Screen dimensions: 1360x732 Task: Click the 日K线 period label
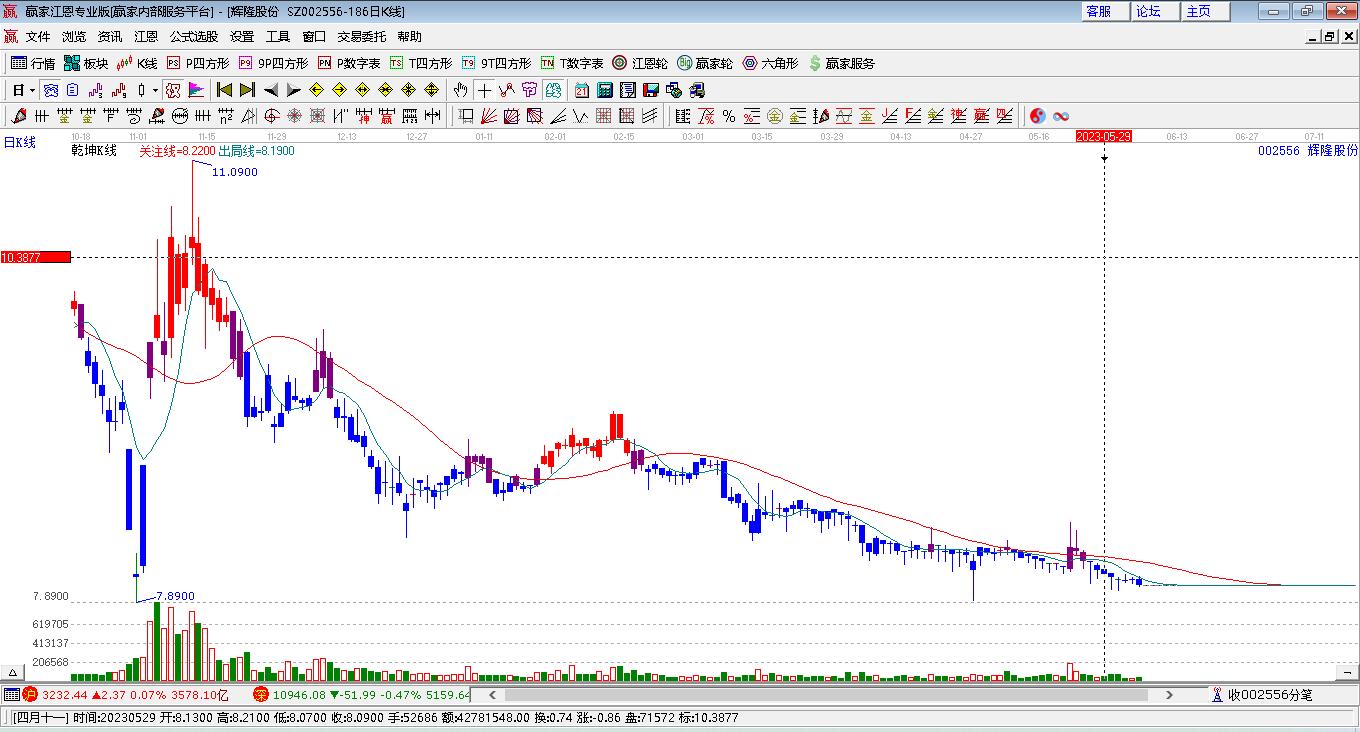pos(20,142)
